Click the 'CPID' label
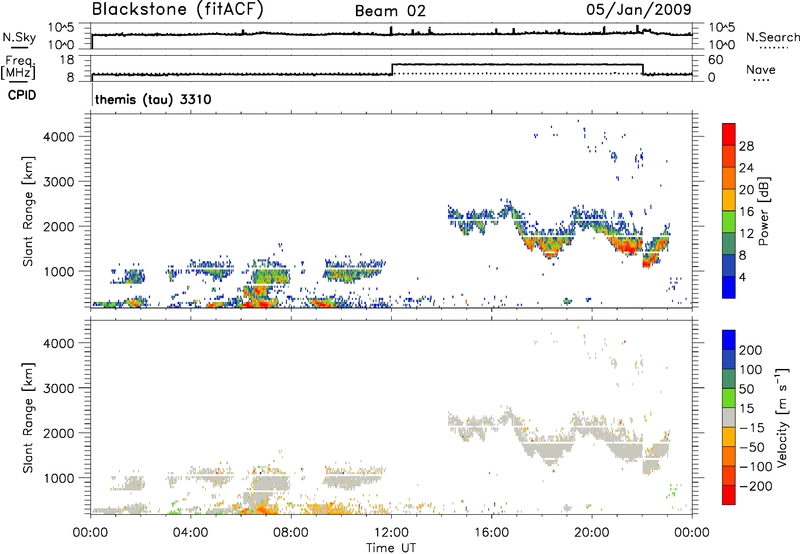Viewport: 800px width, 554px height. pos(22,95)
